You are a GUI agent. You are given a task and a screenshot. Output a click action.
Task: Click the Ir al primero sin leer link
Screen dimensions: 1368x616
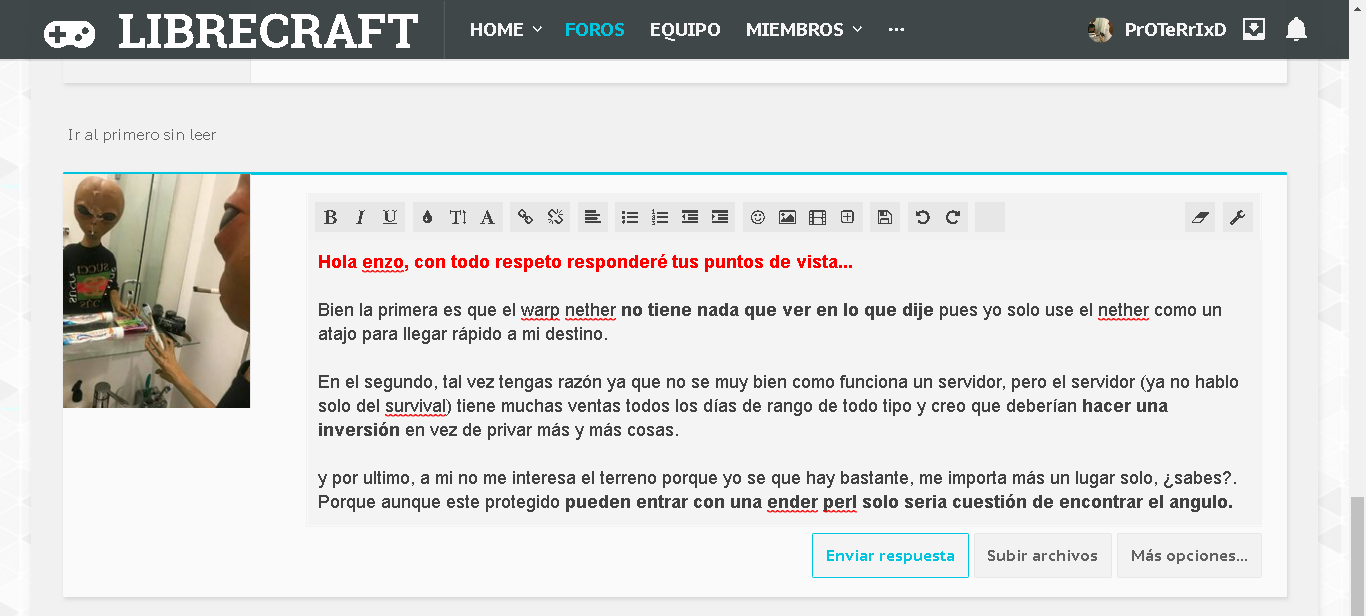coord(141,134)
